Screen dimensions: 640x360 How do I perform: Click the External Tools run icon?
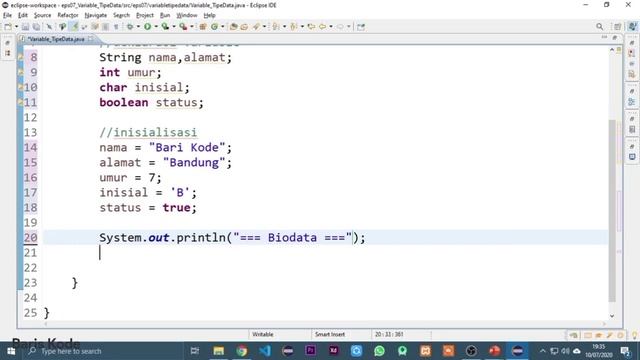[183, 27]
